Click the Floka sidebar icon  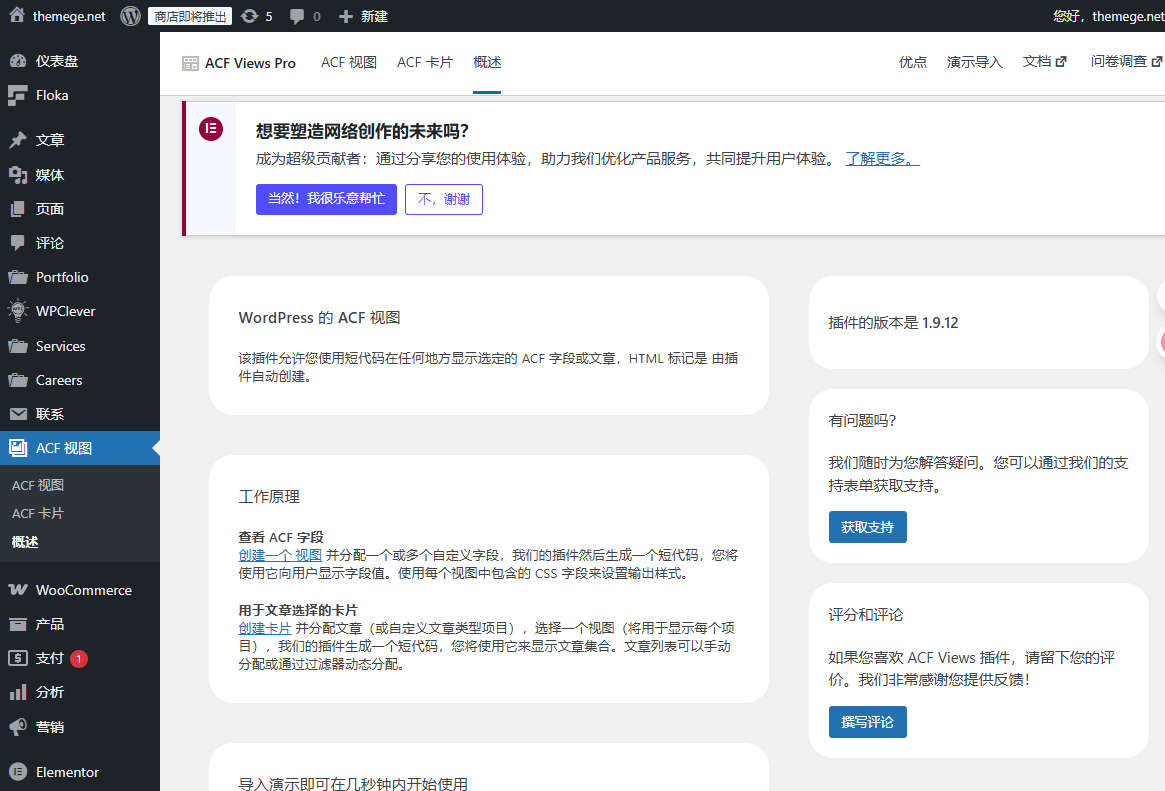pos(18,95)
